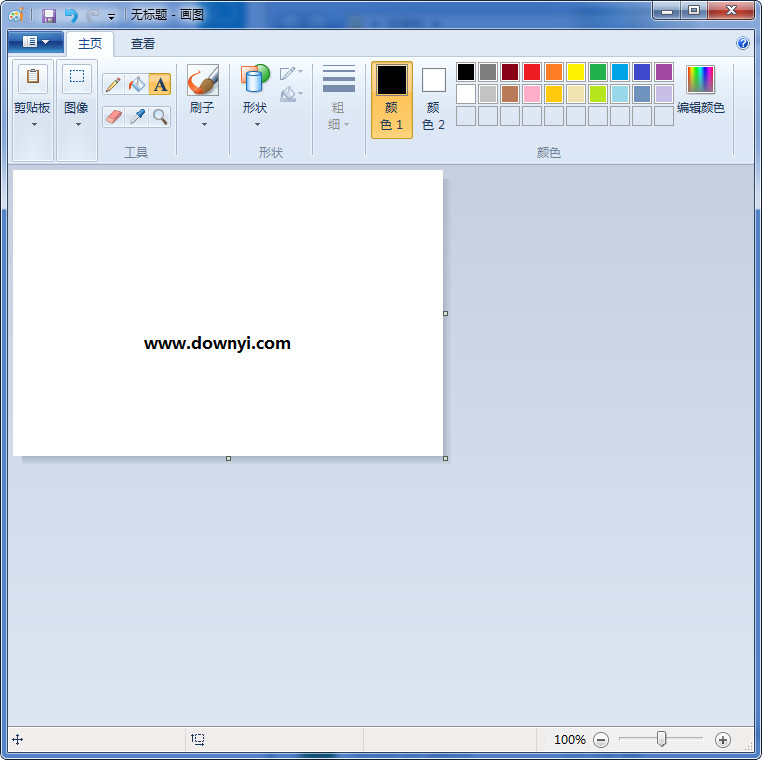The image size is (762, 760).
Task: Click the 100% zoom level text
Action: [570, 740]
